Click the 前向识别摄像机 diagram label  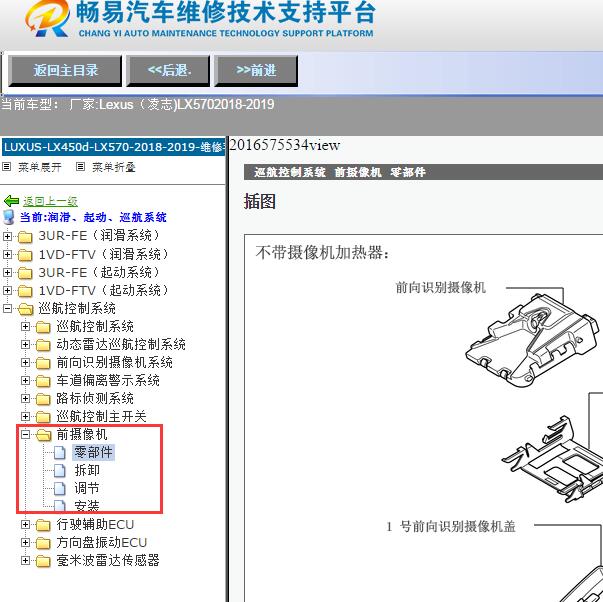click(441, 287)
